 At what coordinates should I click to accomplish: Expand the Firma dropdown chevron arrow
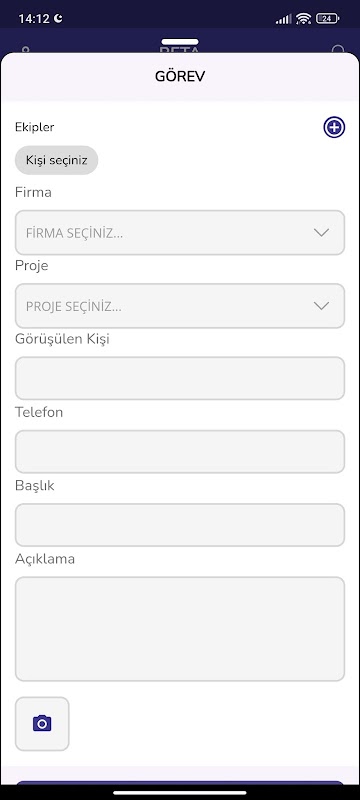321,233
